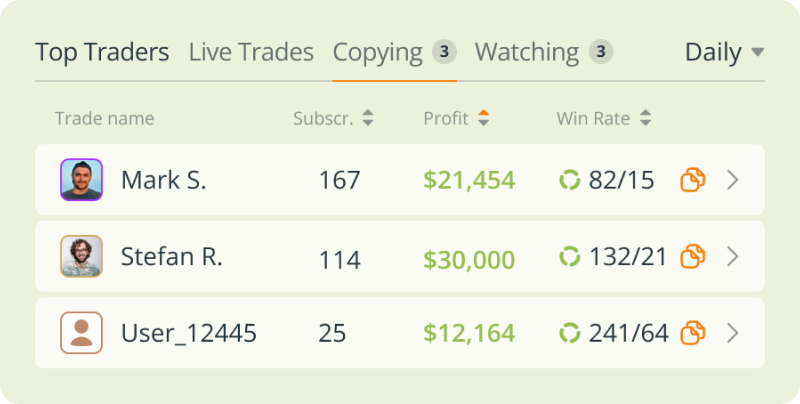800x404 pixels.
Task: Switch to the Top Traders tab
Action: pyautogui.click(x=102, y=53)
